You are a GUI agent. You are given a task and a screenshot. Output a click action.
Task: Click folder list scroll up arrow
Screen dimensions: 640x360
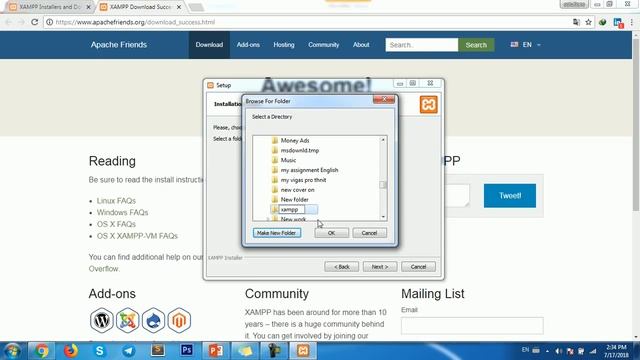[383, 140]
